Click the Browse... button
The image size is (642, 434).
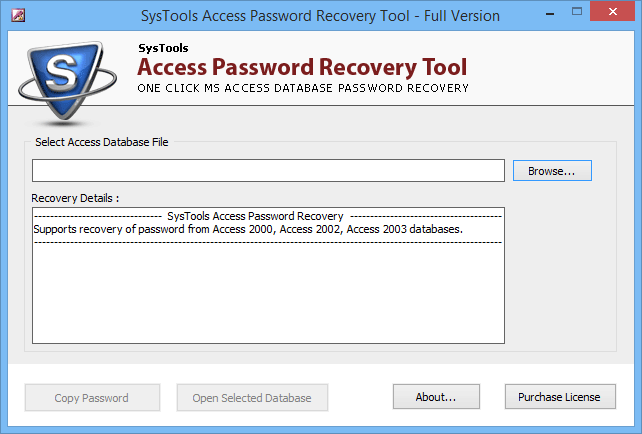point(552,170)
